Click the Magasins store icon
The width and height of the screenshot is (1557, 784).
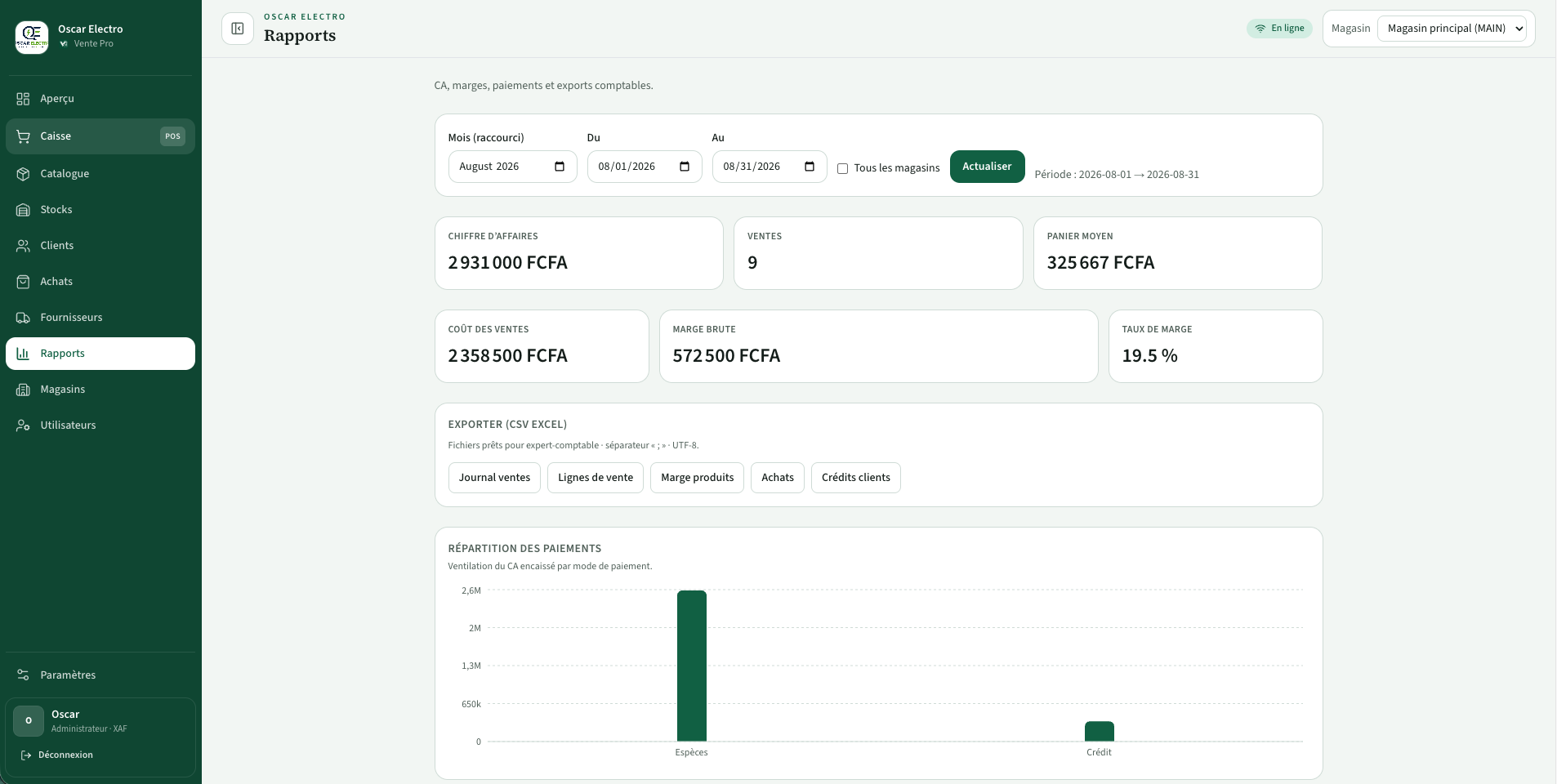[23, 390]
